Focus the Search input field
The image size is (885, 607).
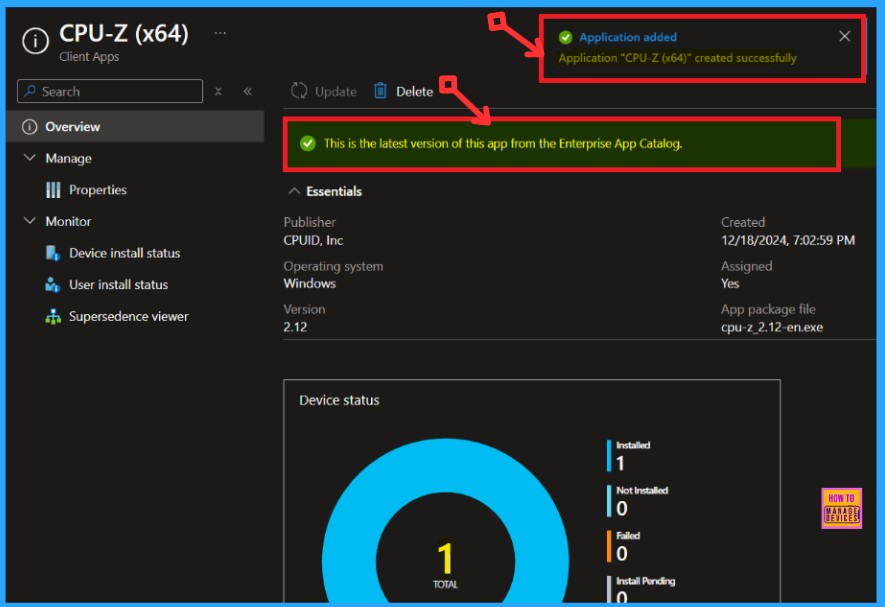point(110,91)
